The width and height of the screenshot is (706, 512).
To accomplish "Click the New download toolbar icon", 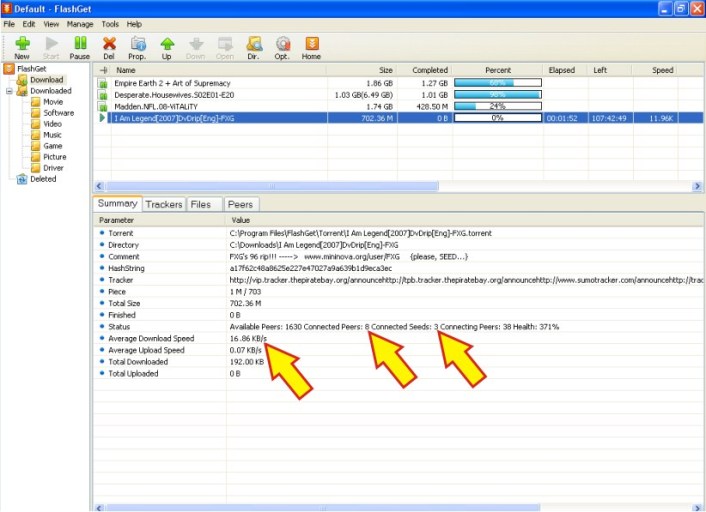I will click(22, 48).
